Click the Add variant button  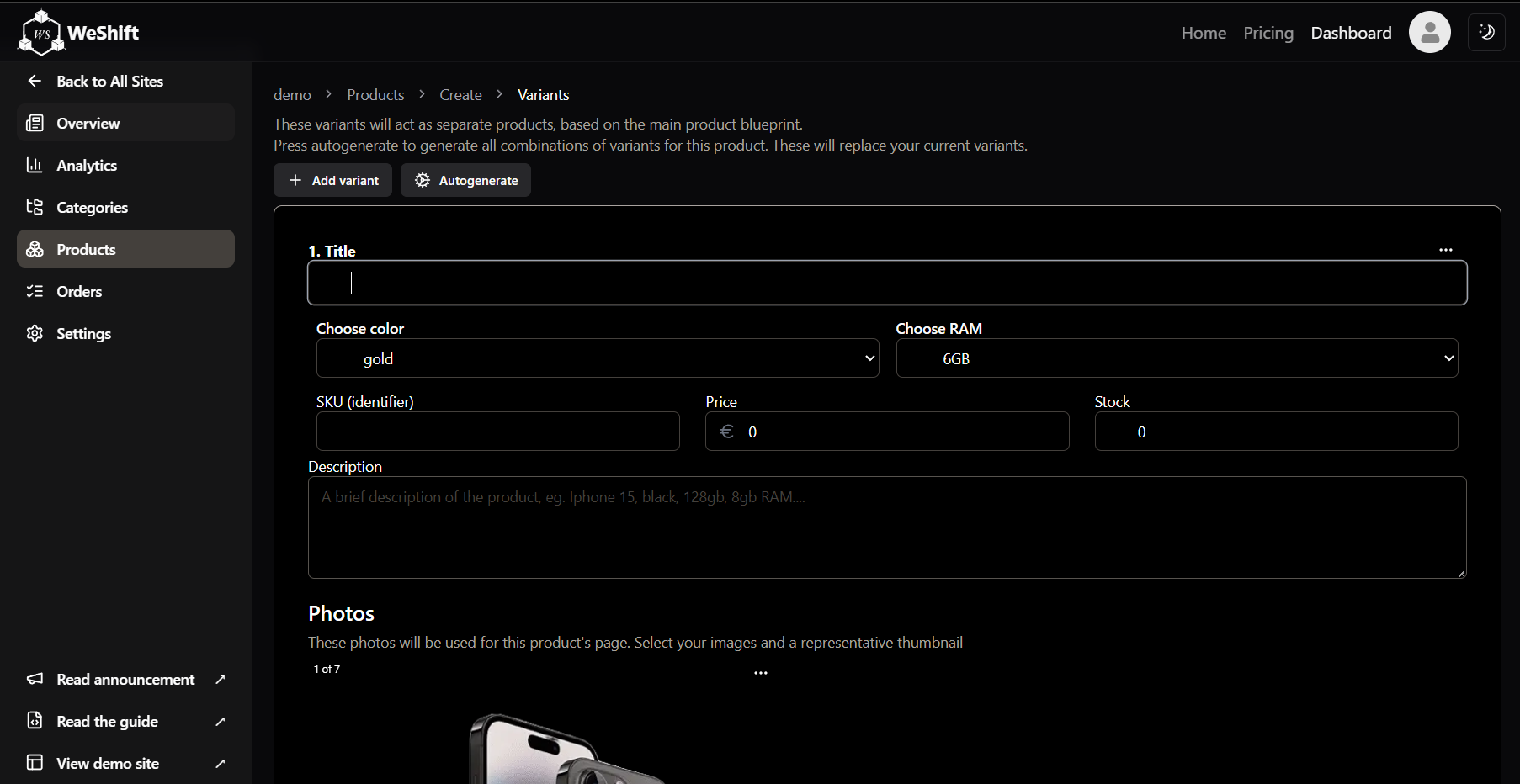(x=332, y=180)
